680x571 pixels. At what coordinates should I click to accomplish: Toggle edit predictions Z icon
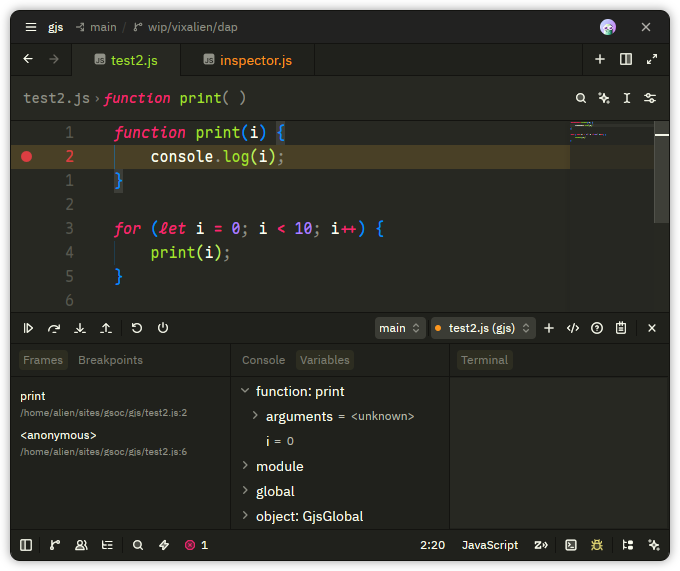pos(541,545)
